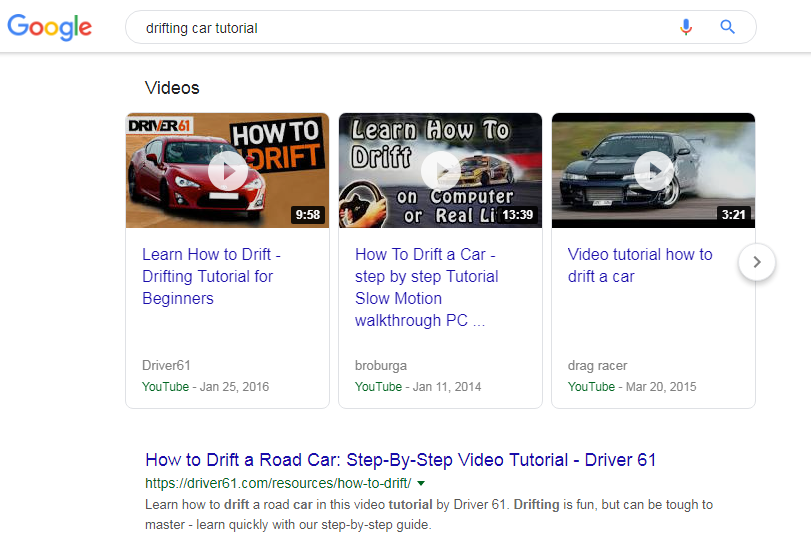Expand dropdown arrow beside driver61.com URL

421,483
